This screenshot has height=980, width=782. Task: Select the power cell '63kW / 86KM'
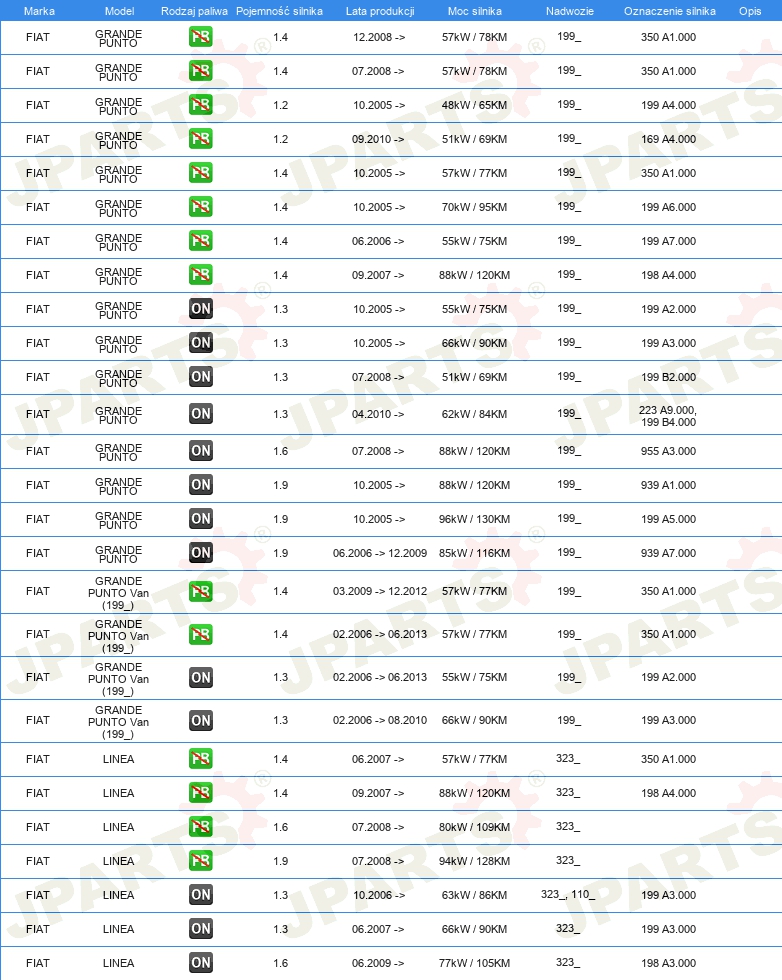pos(474,895)
